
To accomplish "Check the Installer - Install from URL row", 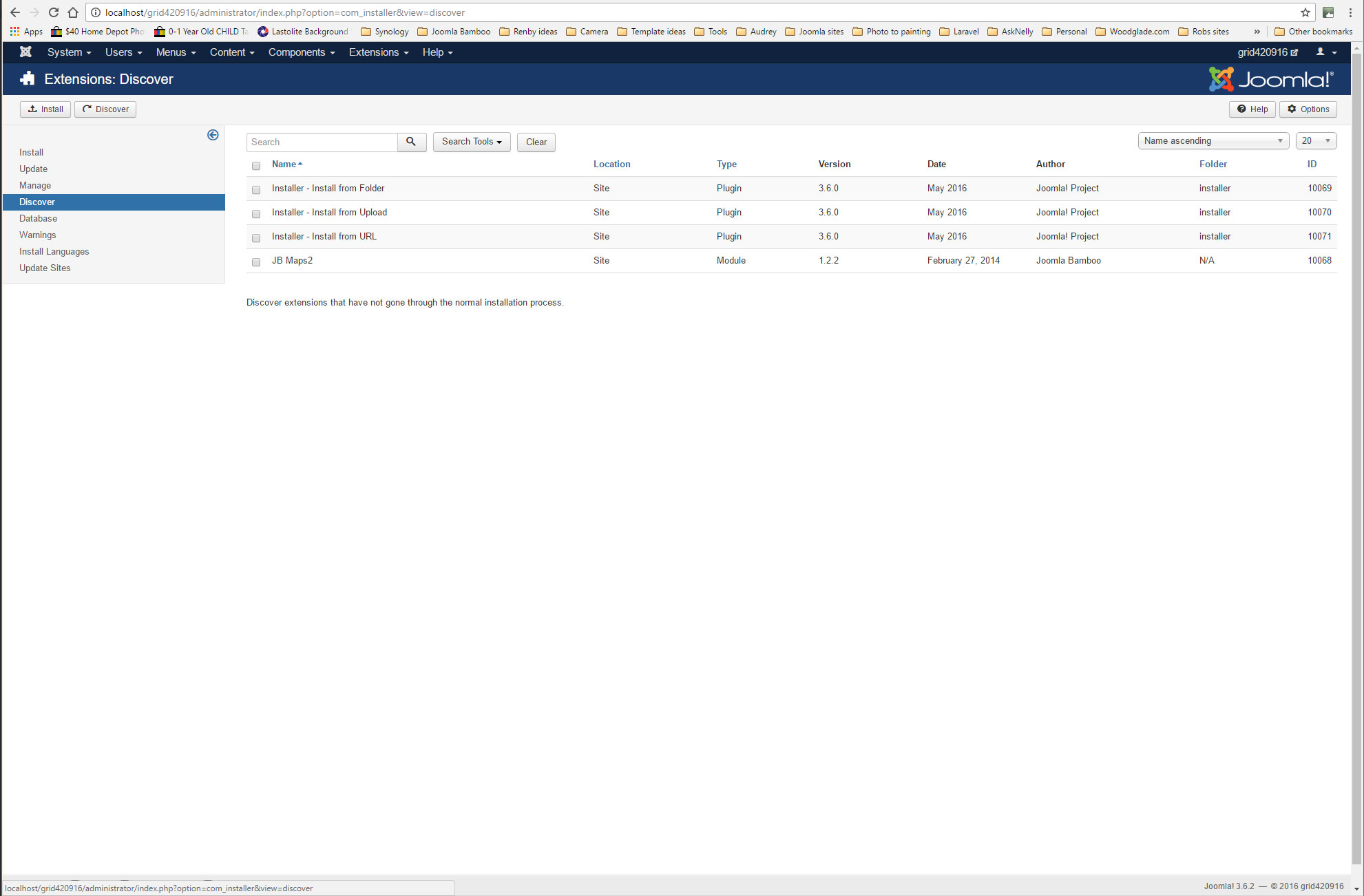I will click(x=256, y=237).
